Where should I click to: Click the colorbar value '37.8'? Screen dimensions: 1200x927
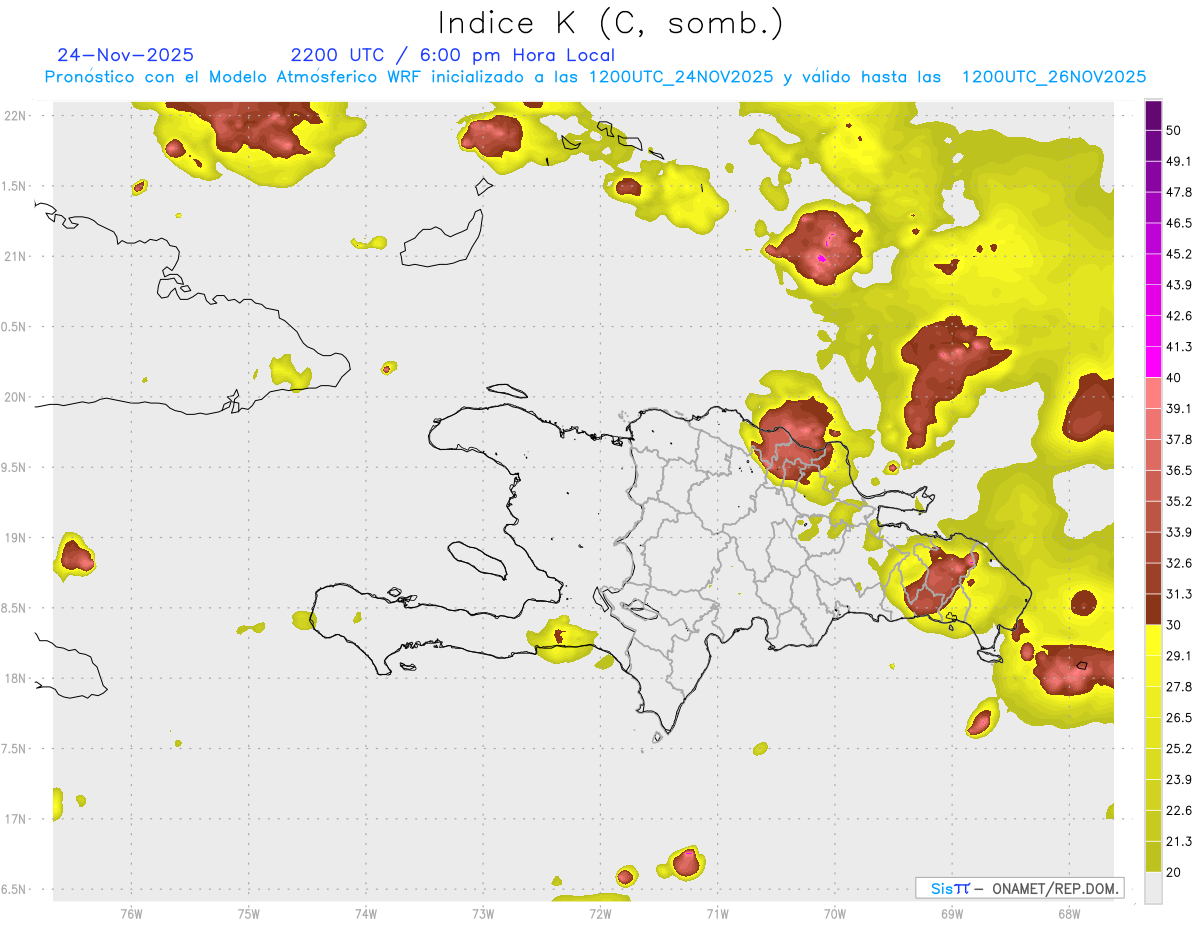(x=1179, y=440)
